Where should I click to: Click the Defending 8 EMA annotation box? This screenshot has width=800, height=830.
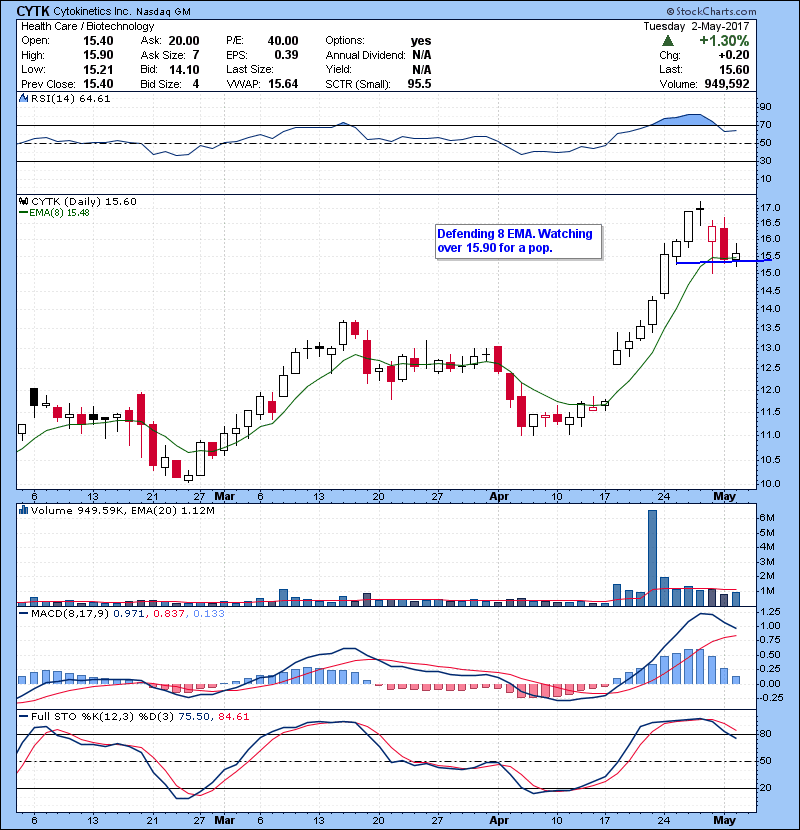(x=518, y=241)
